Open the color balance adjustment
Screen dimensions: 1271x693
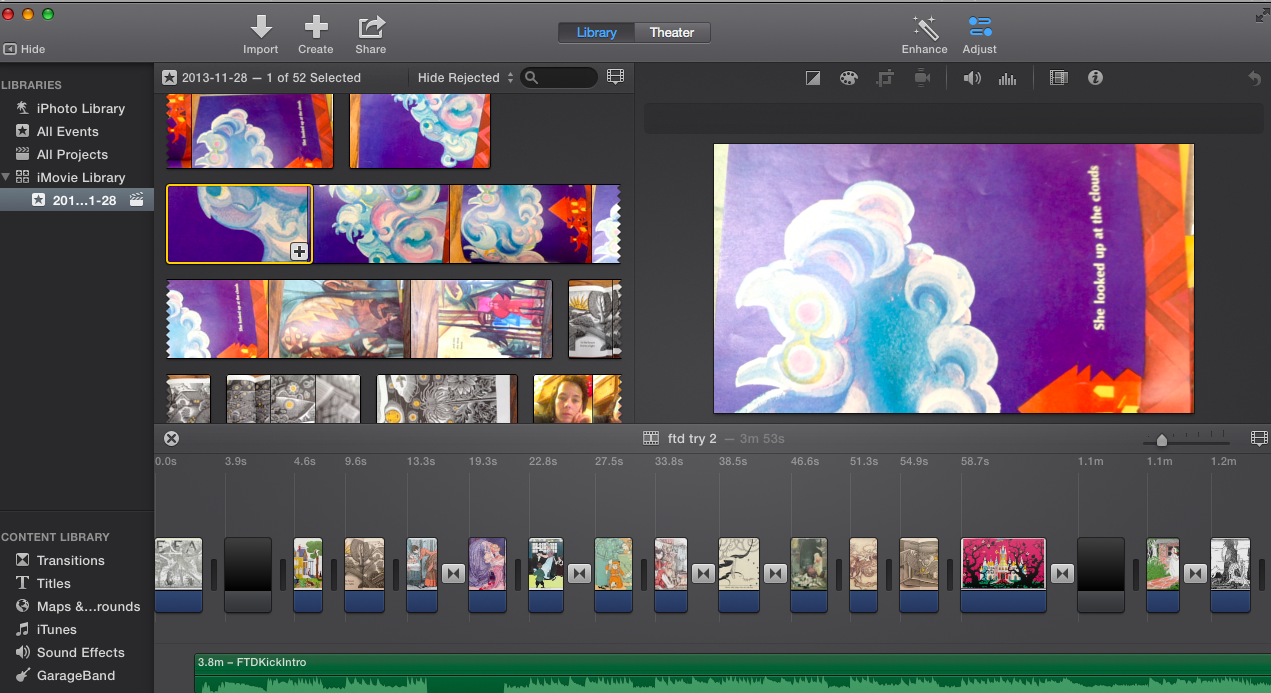[x=813, y=78]
